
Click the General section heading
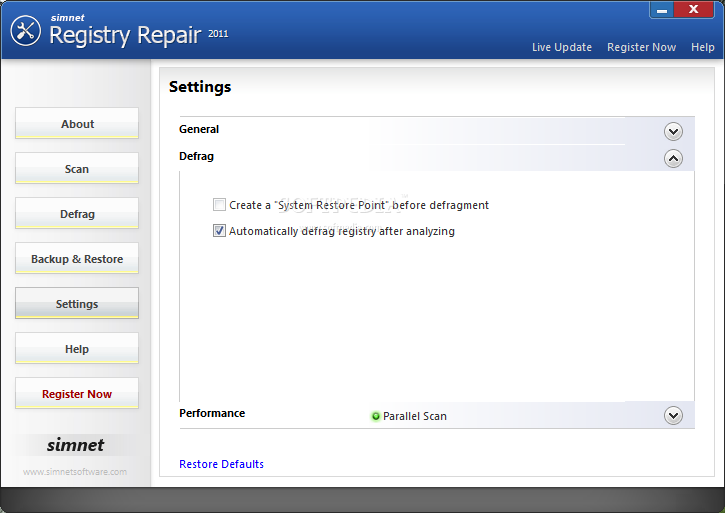pyautogui.click(x=199, y=129)
